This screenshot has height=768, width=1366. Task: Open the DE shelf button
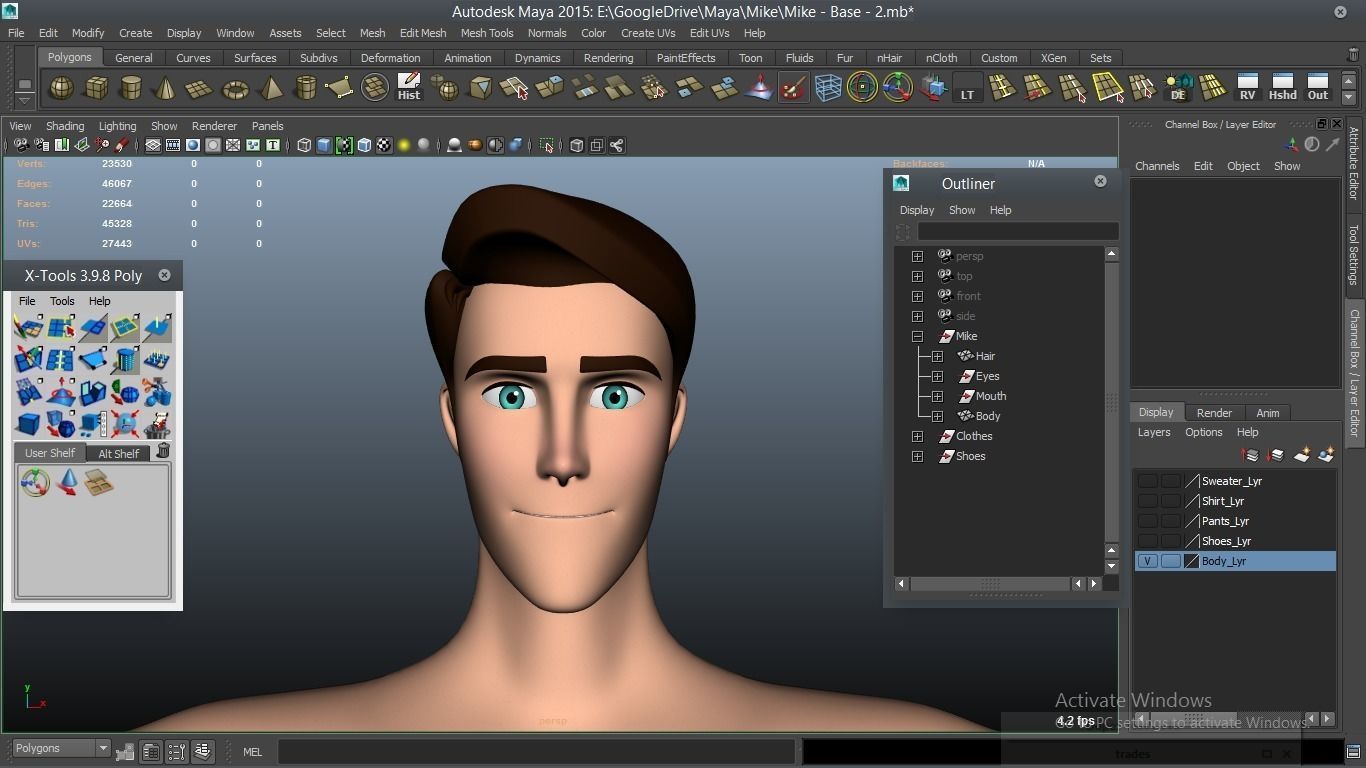pos(1178,88)
